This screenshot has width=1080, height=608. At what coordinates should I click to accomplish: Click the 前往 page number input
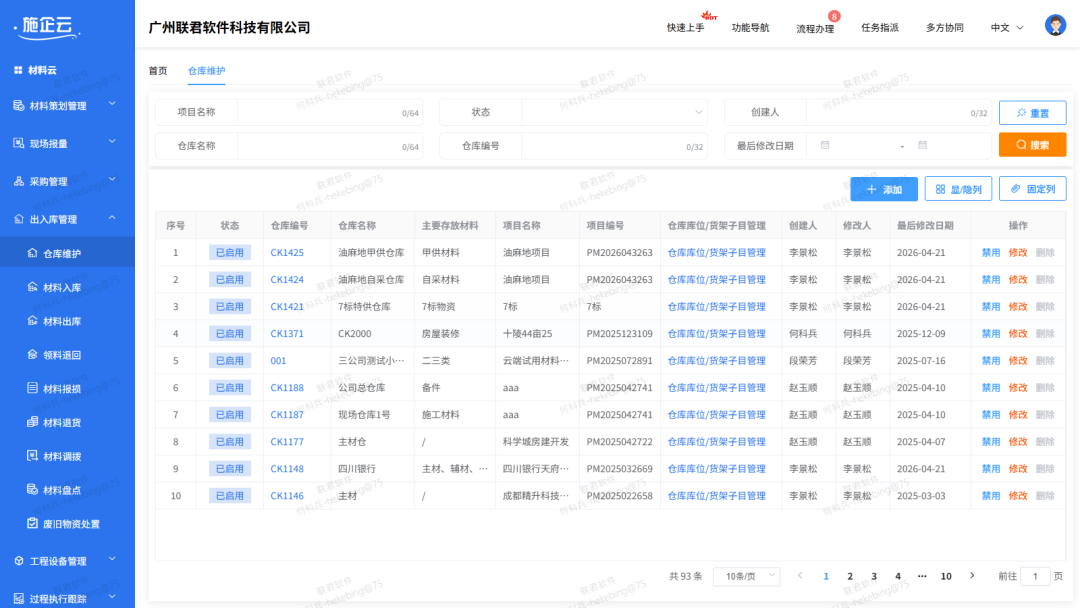click(x=1035, y=576)
